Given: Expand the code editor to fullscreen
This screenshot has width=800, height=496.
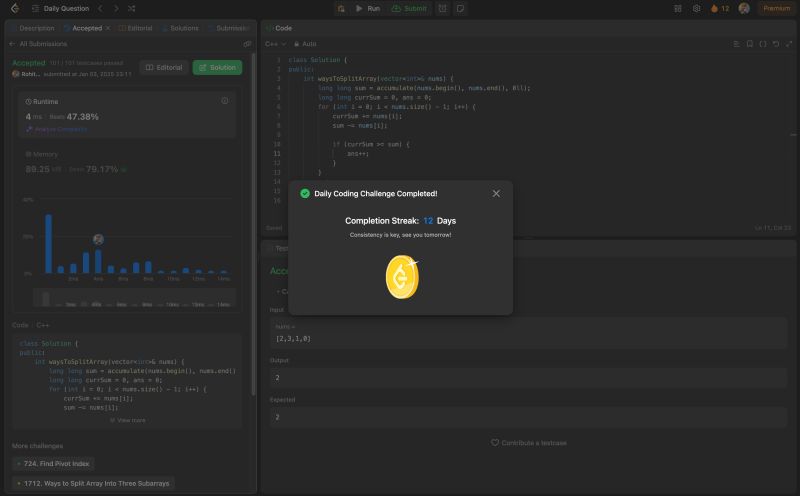Looking at the screenshot, I should pos(788,44).
